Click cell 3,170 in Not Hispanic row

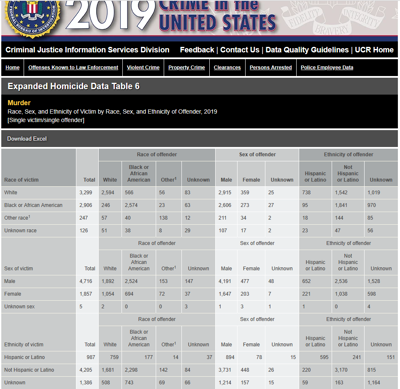pyautogui.click(x=341, y=370)
